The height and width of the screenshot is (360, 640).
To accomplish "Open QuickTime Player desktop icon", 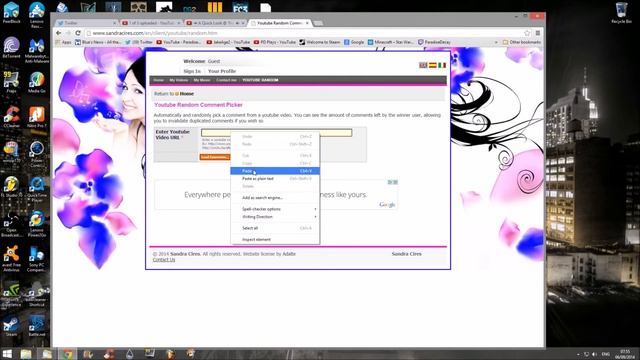I will click(x=37, y=189).
